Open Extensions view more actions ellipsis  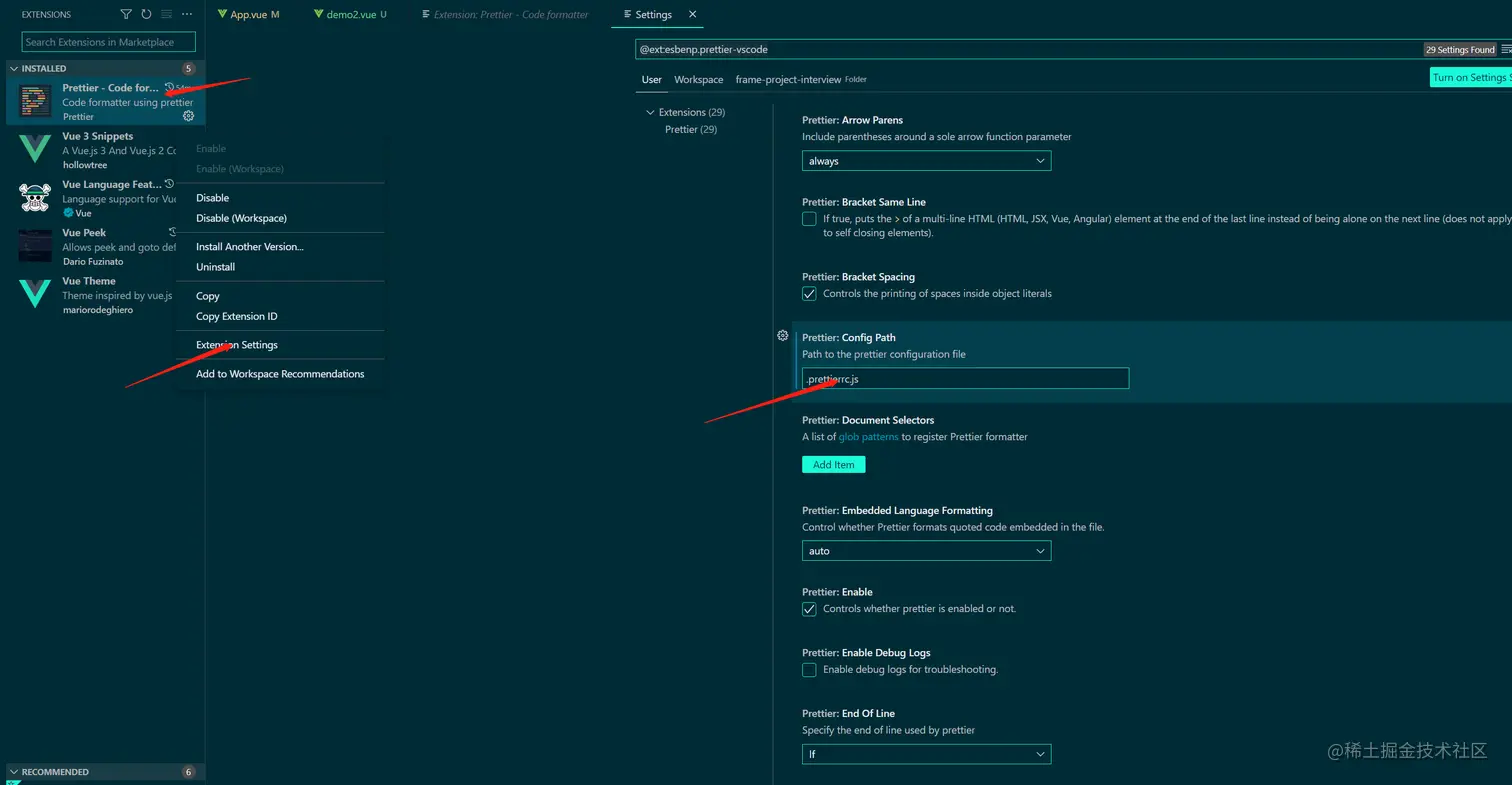pos(187,15)
